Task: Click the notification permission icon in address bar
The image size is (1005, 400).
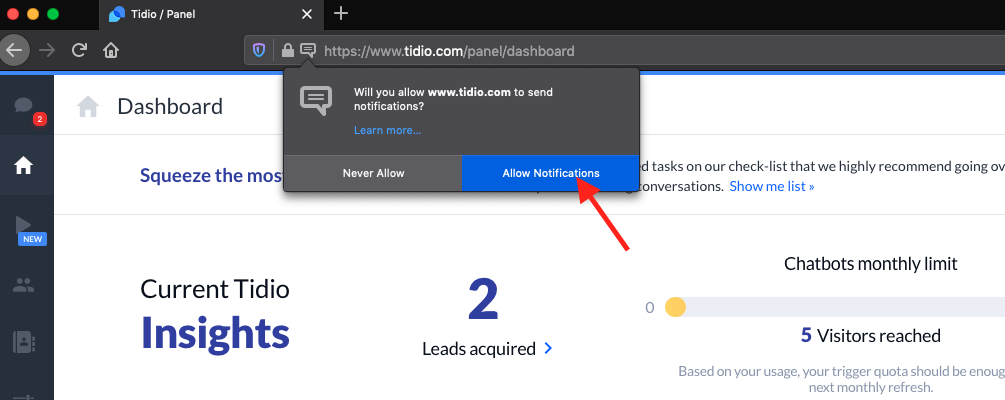Action: [308, 50]
